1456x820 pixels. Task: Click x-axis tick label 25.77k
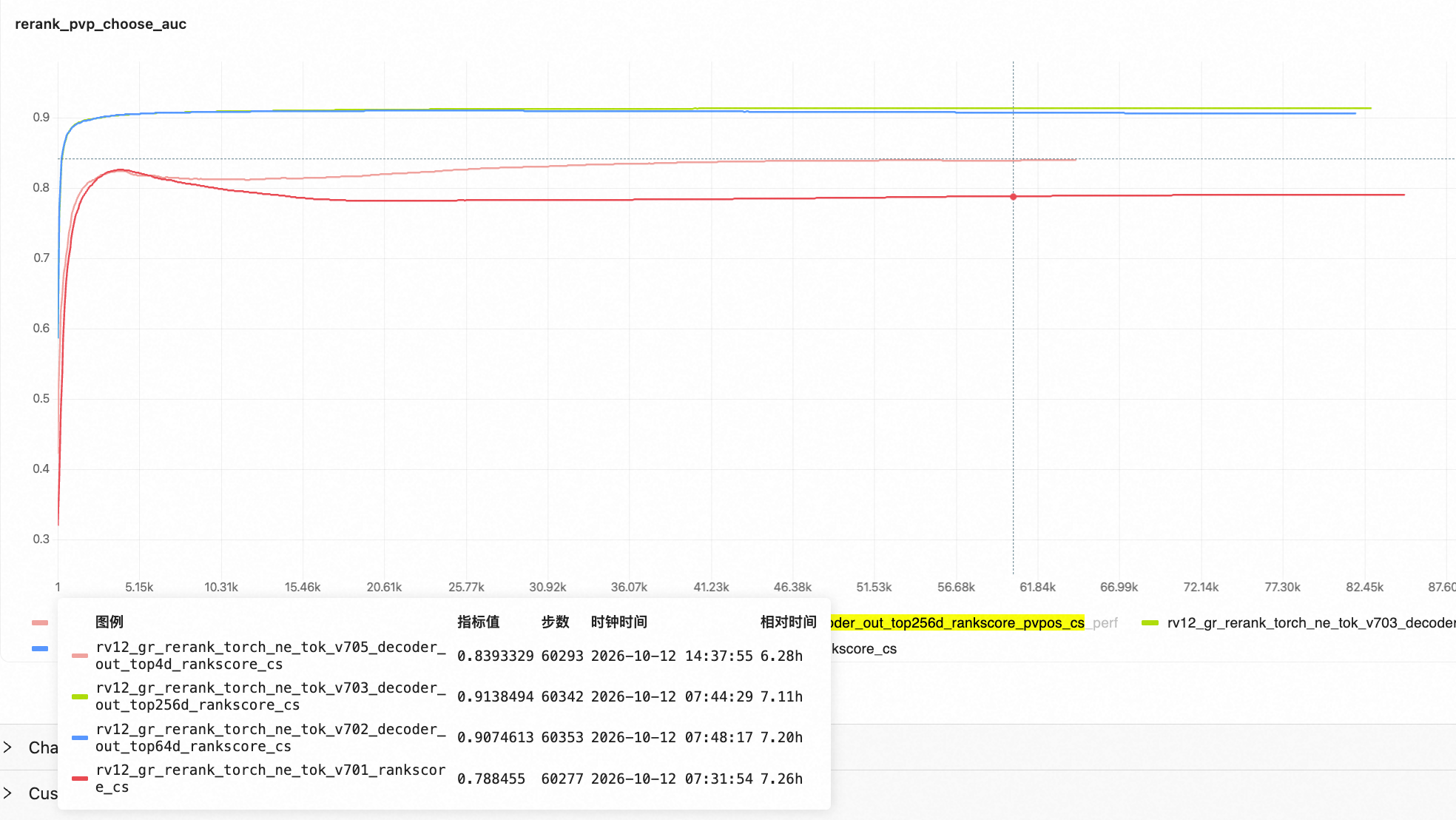[x=466, y=587]
